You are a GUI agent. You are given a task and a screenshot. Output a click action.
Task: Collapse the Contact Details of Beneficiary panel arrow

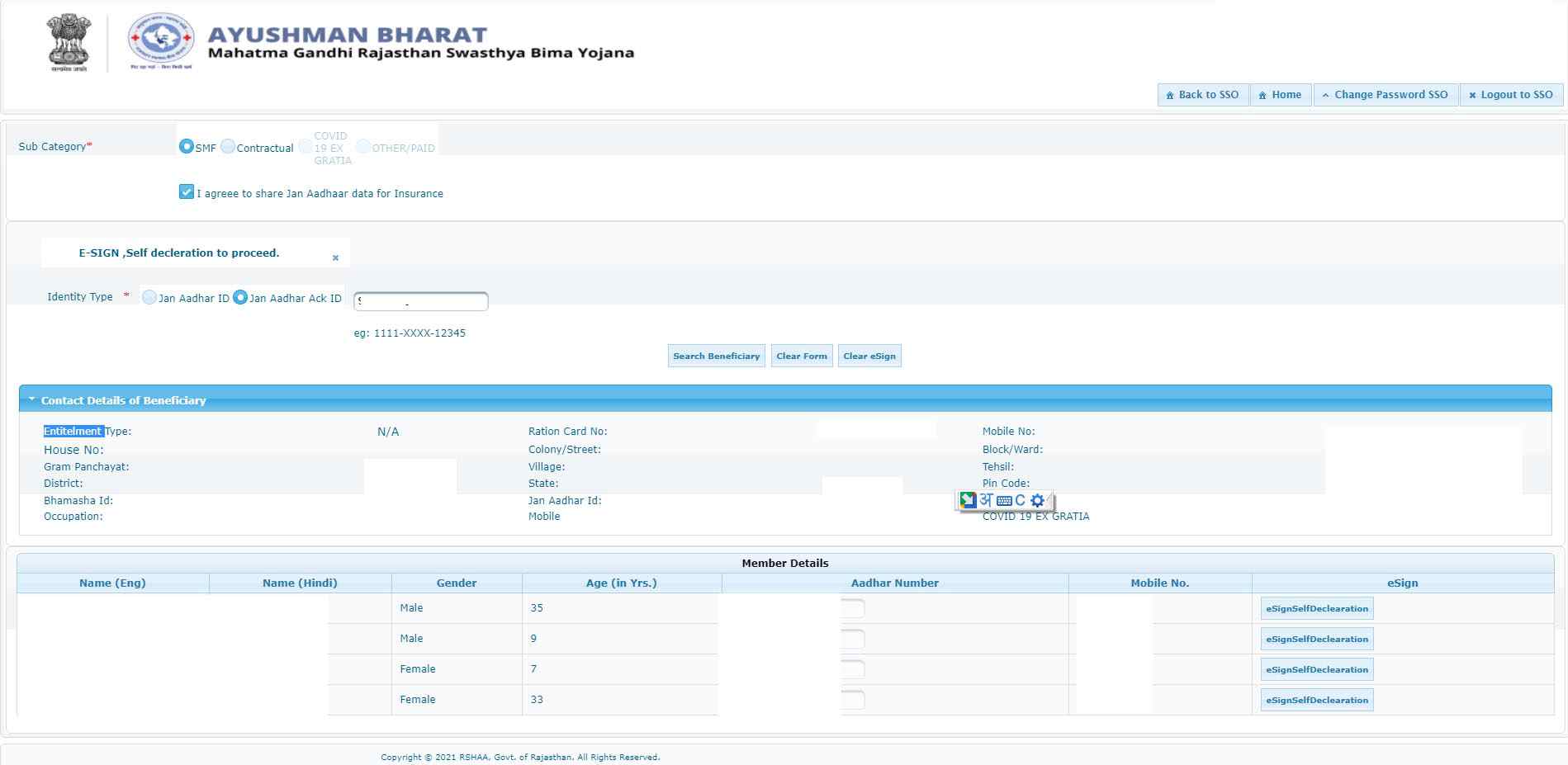31,399
